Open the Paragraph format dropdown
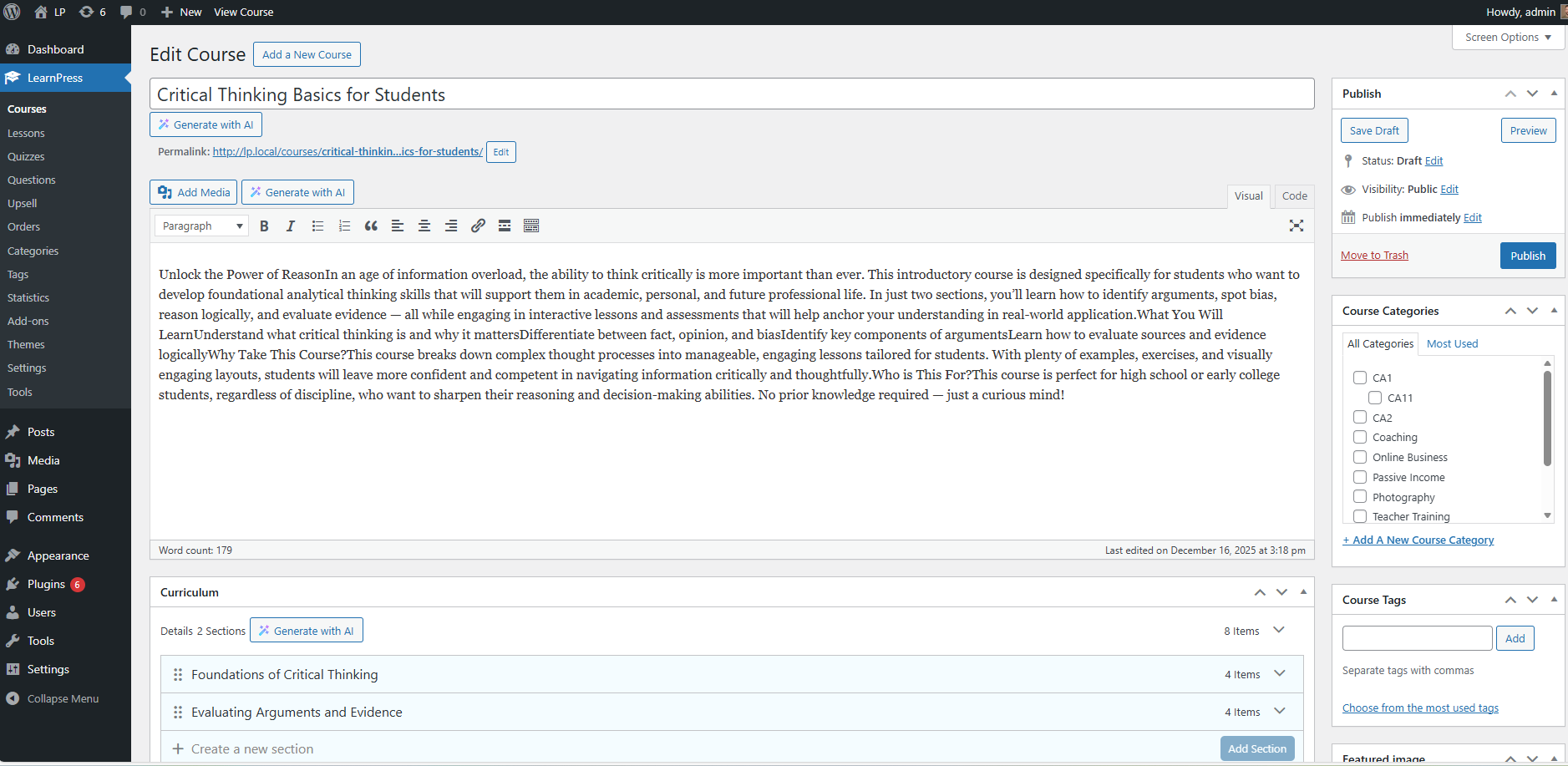 201,226
